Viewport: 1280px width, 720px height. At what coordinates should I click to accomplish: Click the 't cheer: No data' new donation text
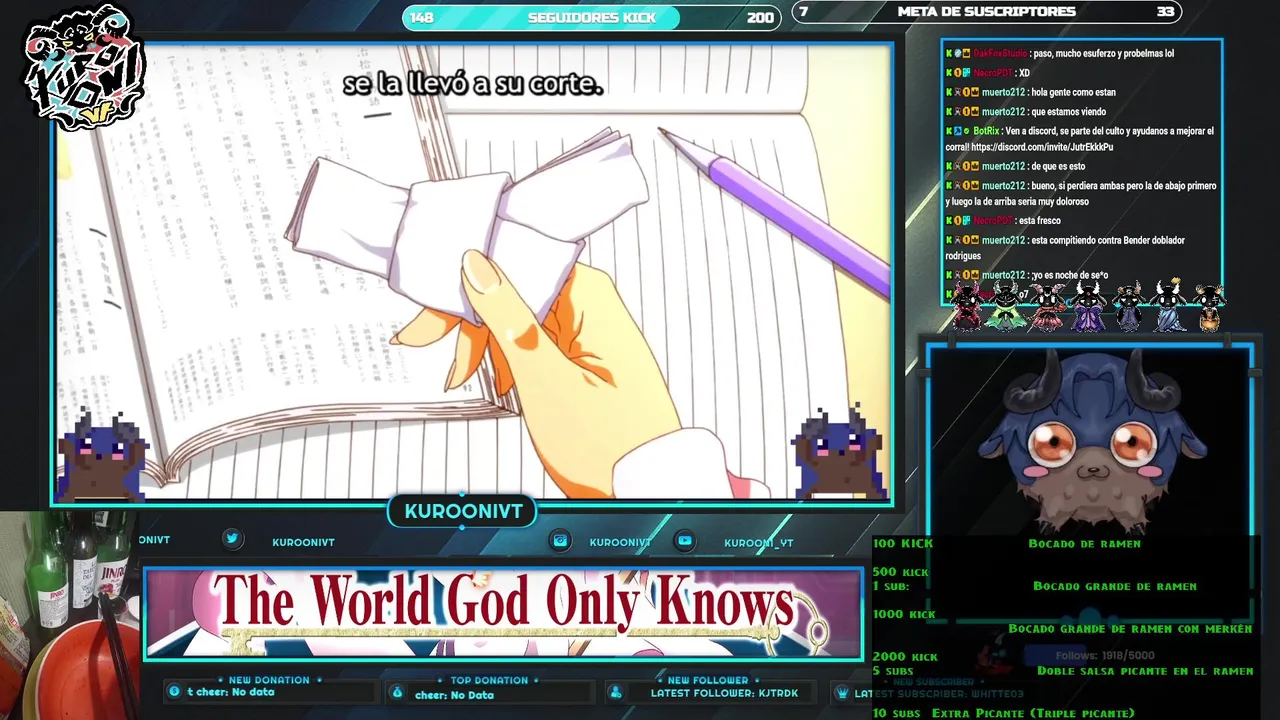point(230,692)
